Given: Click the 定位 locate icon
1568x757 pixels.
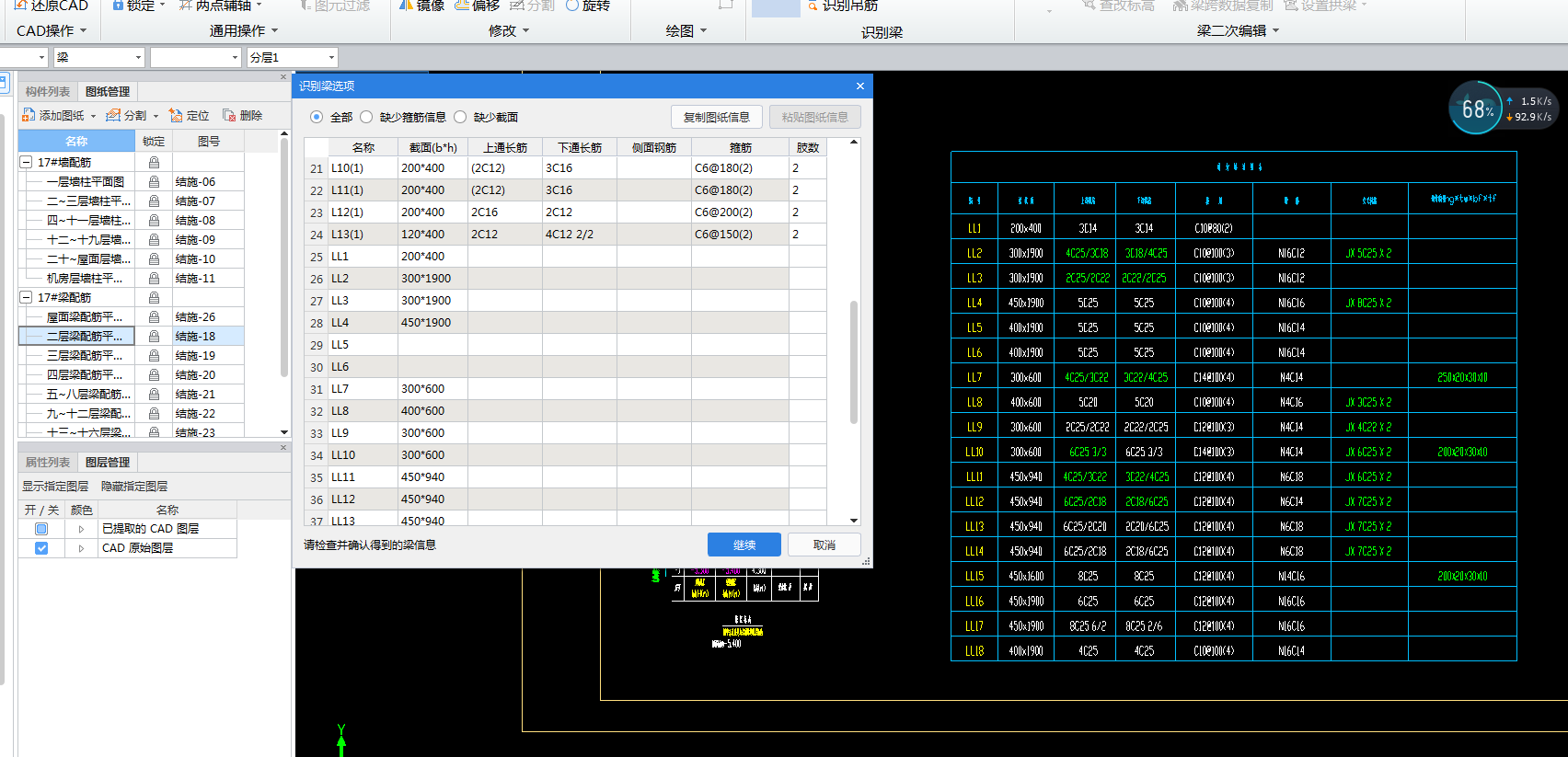Looking at the screenshot, I should coord(176,115).
